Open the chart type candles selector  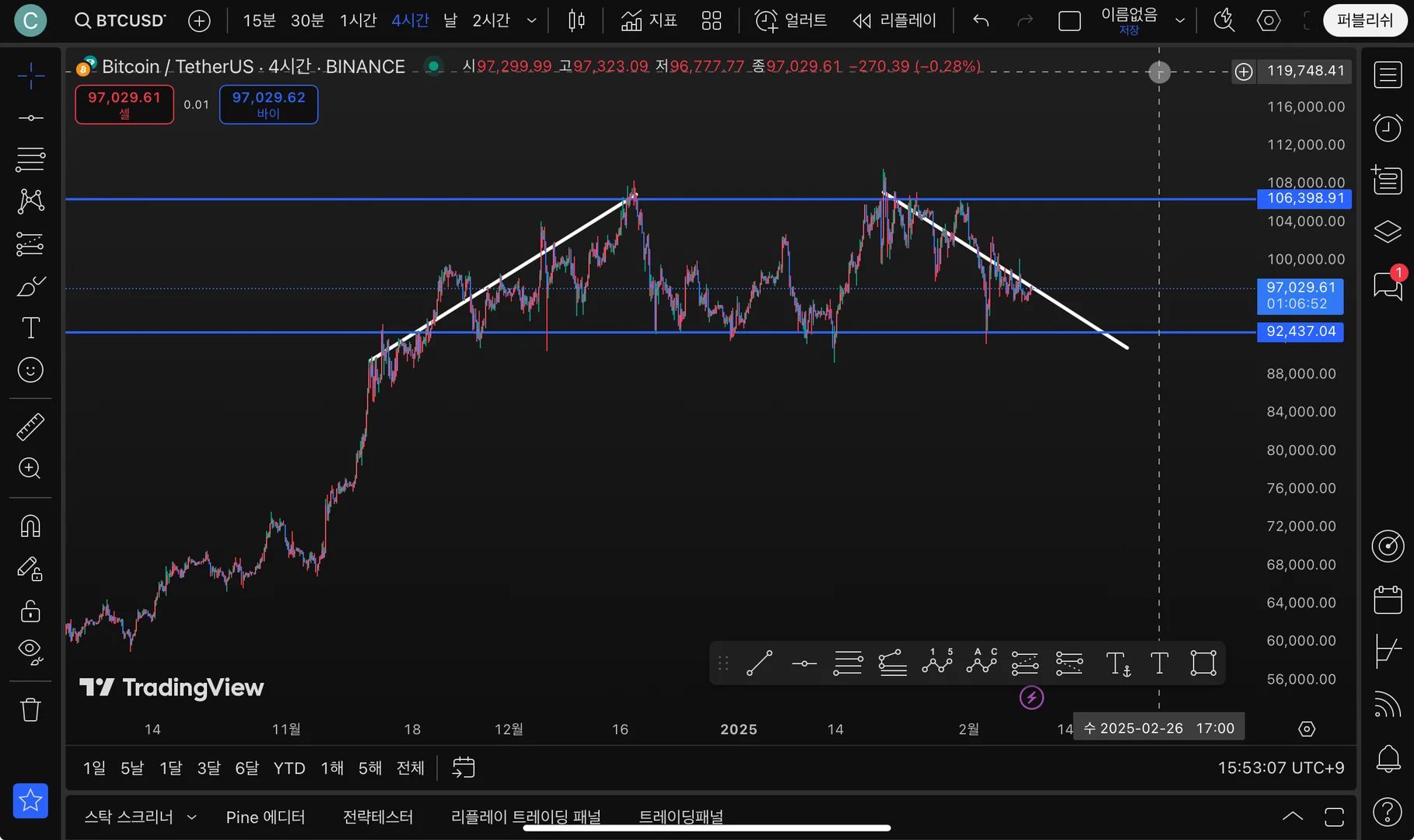[x=576, y=21]
